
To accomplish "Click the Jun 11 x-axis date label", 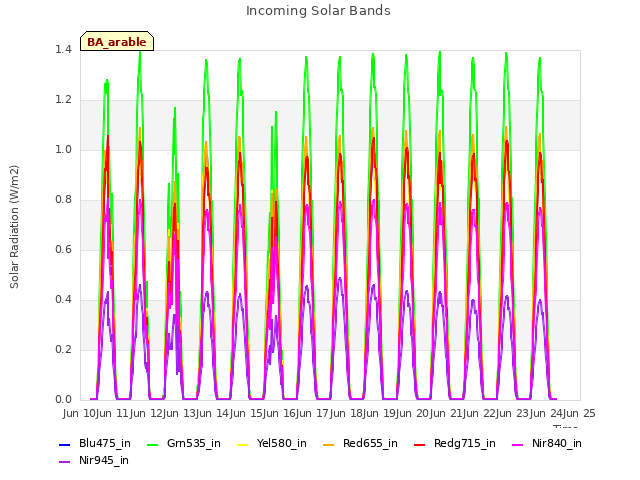I will click(x=113, y=413).
